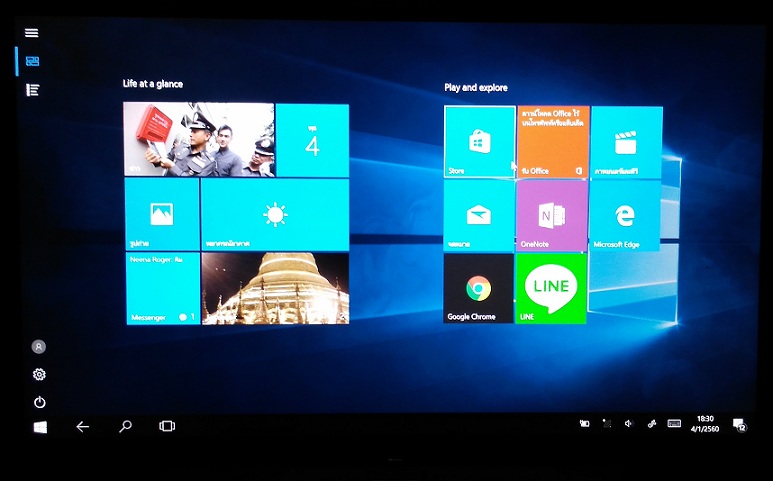Open the news tile with police photo
Image resolution: width=773 pixels, height=481 pixels.
coord(199,139)
